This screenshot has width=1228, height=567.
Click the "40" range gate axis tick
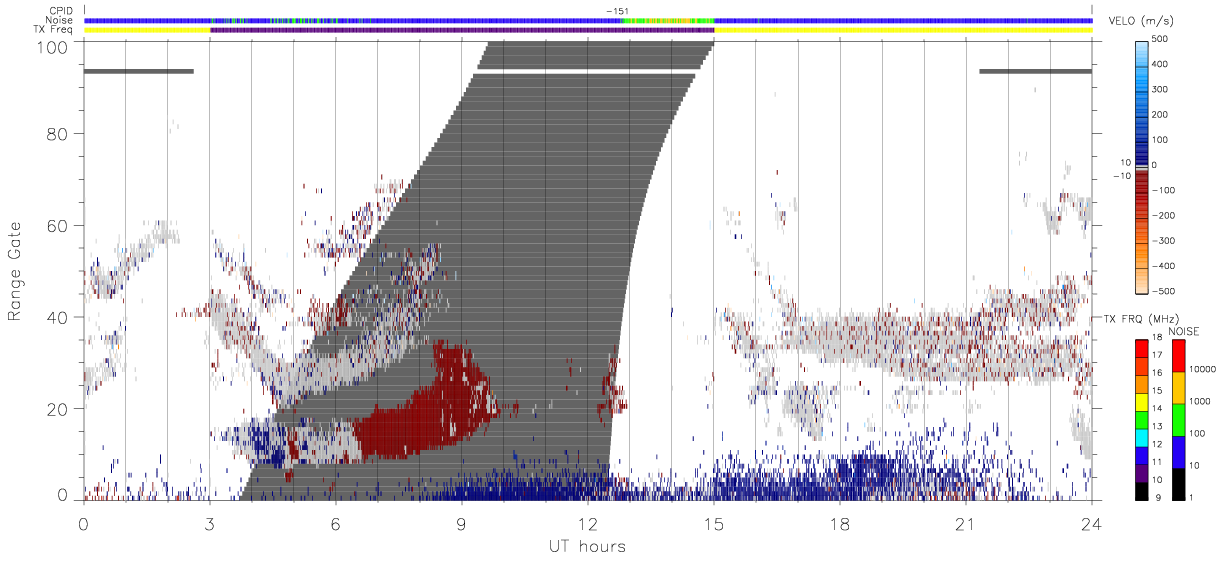click(59, 318)
